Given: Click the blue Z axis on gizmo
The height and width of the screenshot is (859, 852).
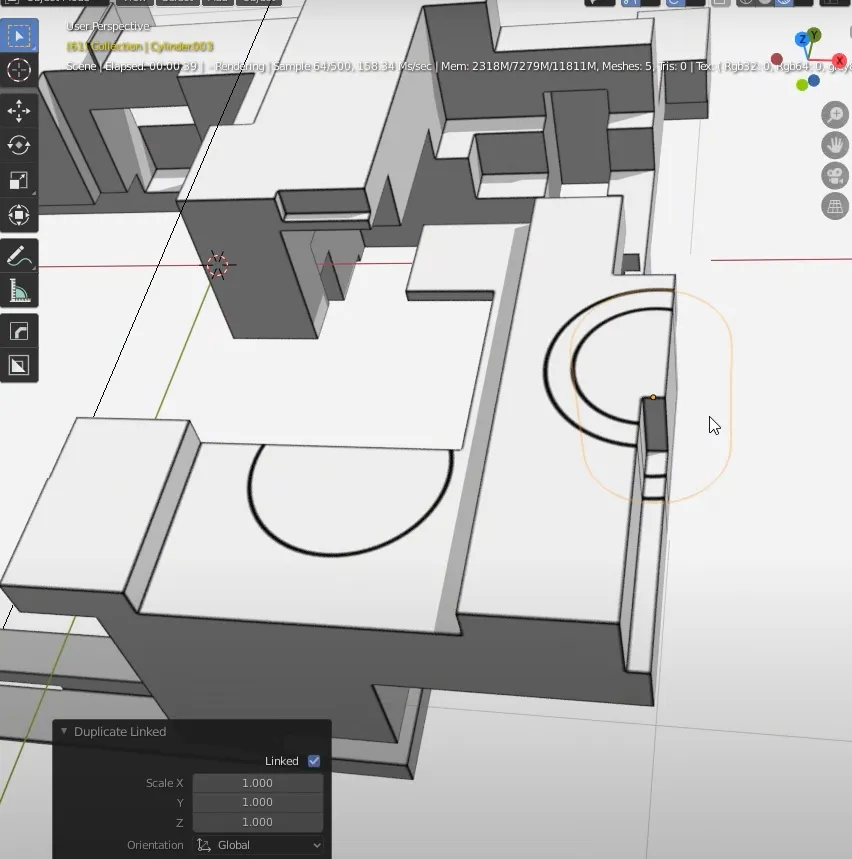Looking at the screenshot, I should [x=802, y=39].
